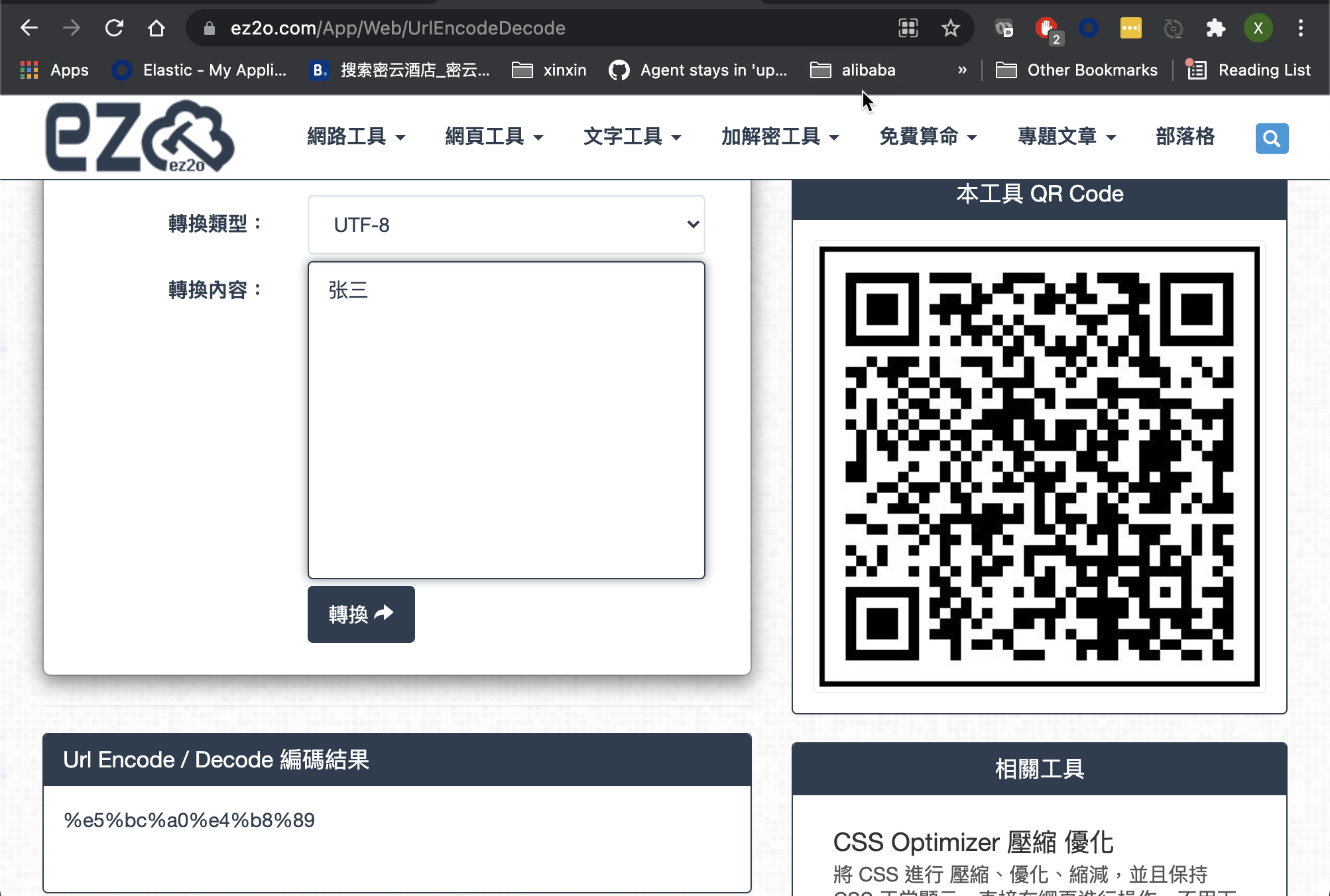1330x896 pixels.
Task: Open the Apps grid shortcut
Action: tap(54, 70)
